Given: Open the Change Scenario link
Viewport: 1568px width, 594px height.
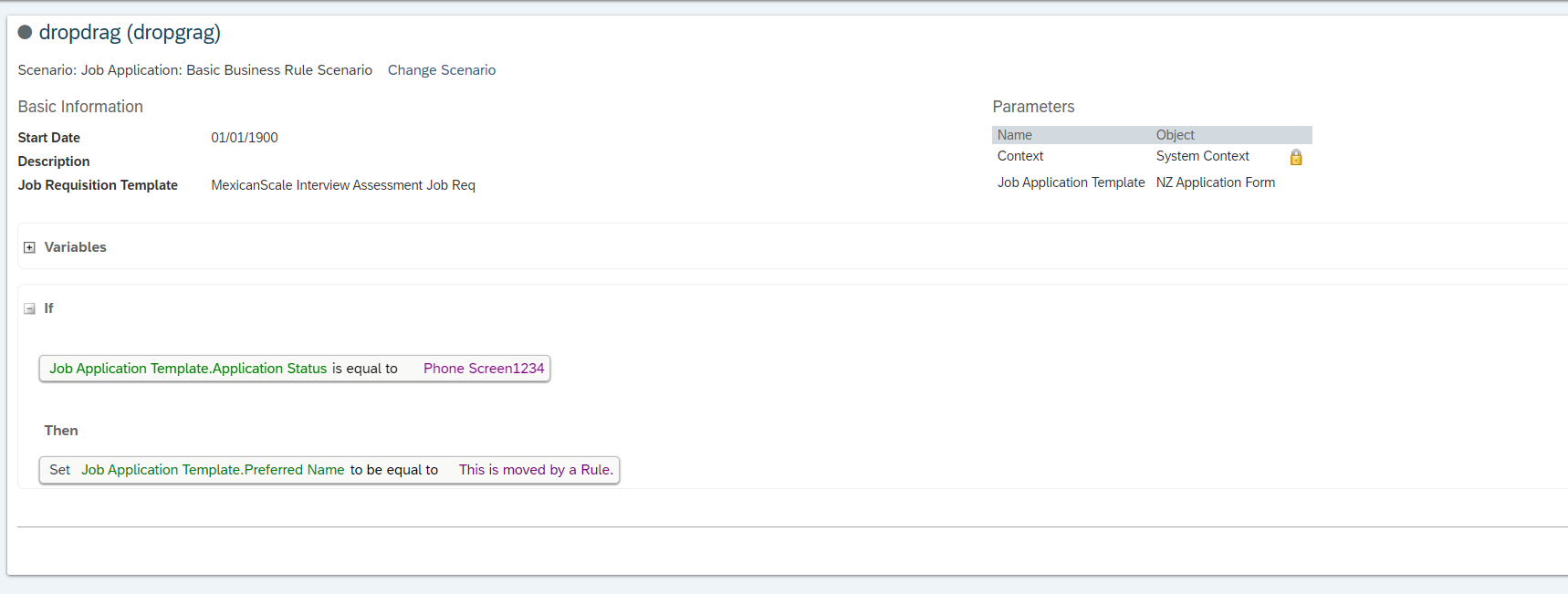Looking at the screenshot, I should pyautogui.click(x=442, y=70).
